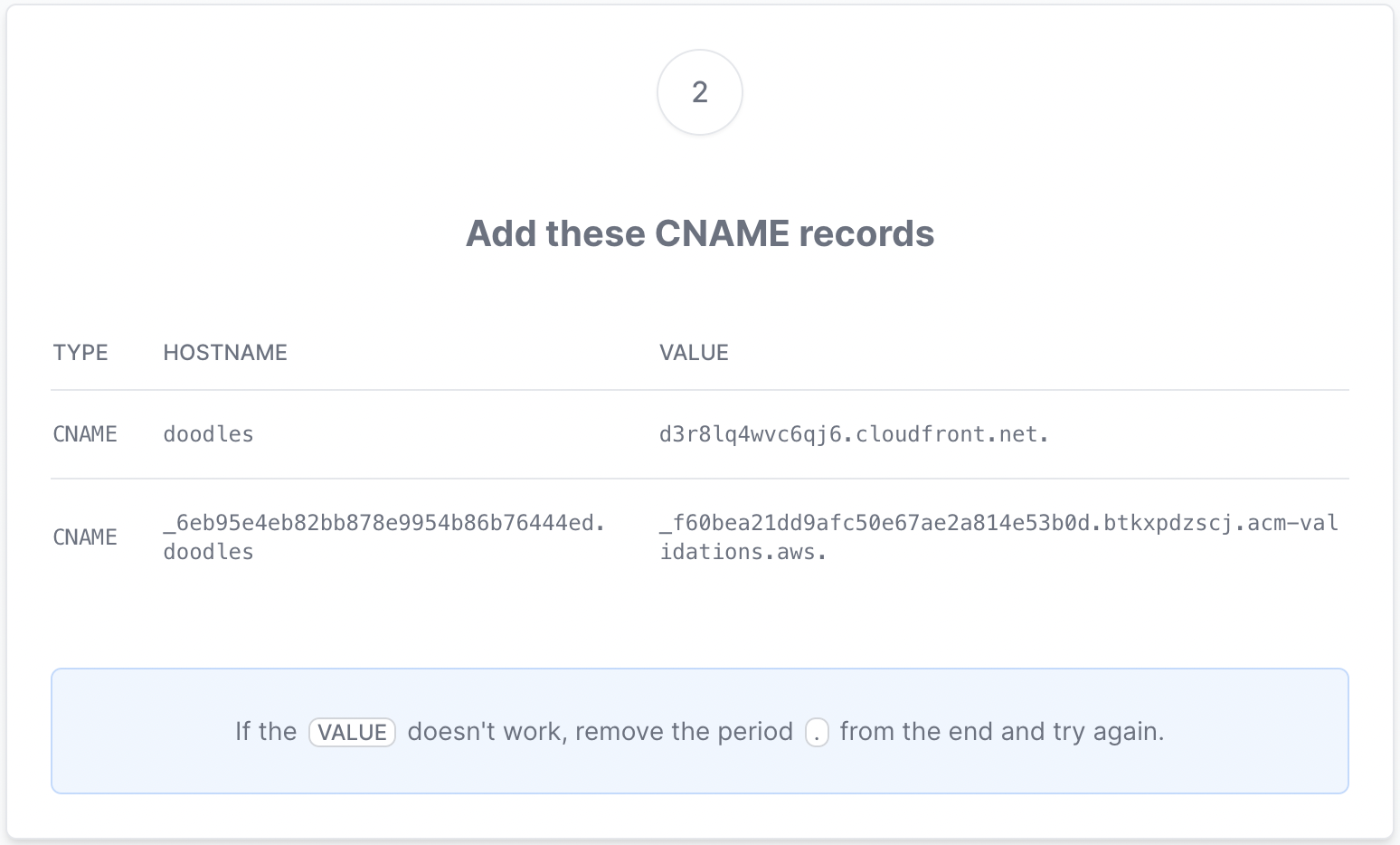Select the _f60bea21dd9afc50e67ae2a814e53b0d acm-validations value
The image size is (1400, 845).
pos(998,524)
